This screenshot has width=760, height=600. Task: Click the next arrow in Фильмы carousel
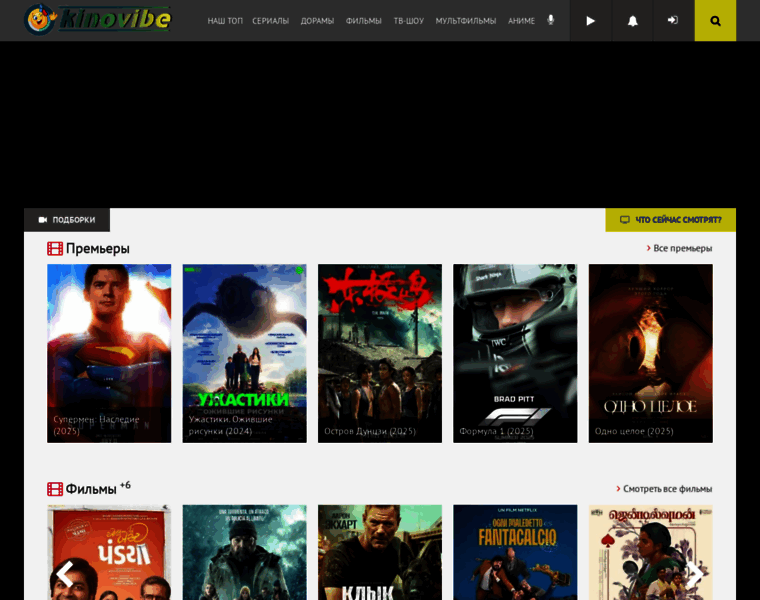(695, 574)
